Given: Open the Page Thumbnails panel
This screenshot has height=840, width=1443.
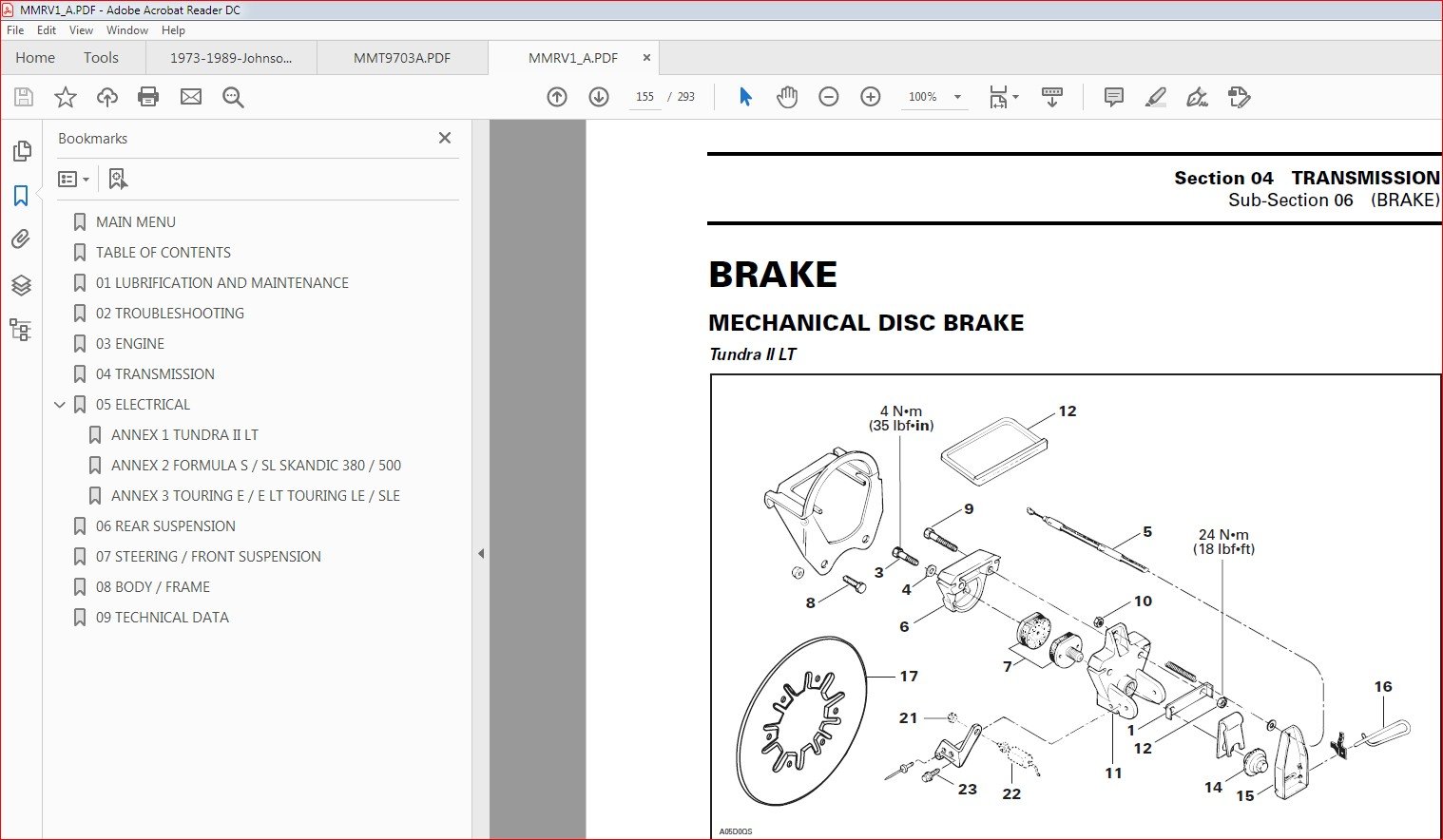Looking at the screenshot, I should pyautogui.click(x=21, y=151).
